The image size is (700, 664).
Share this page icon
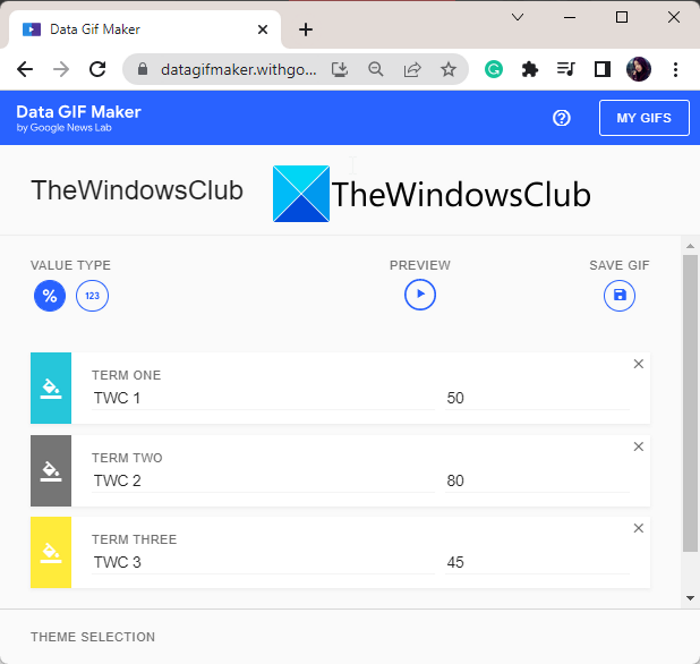pos(412,69)
